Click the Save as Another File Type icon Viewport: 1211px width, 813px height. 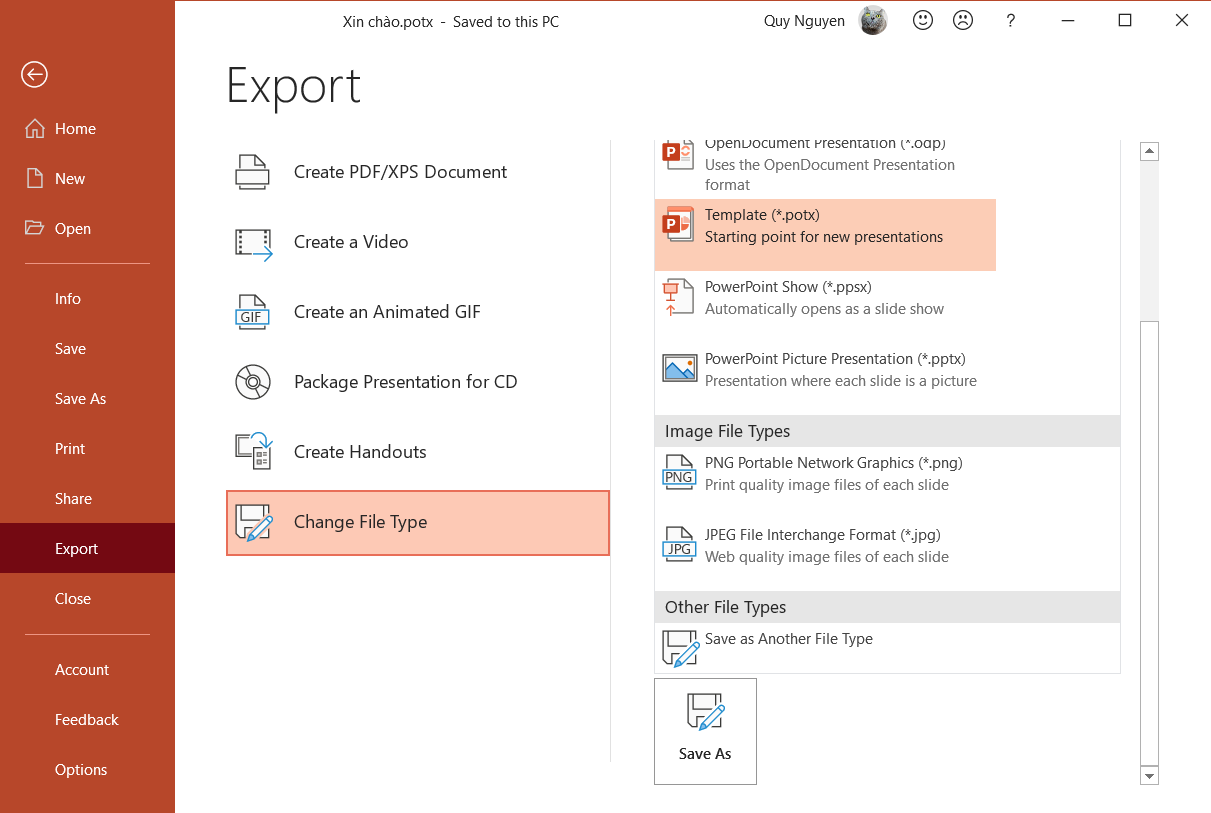681,648
